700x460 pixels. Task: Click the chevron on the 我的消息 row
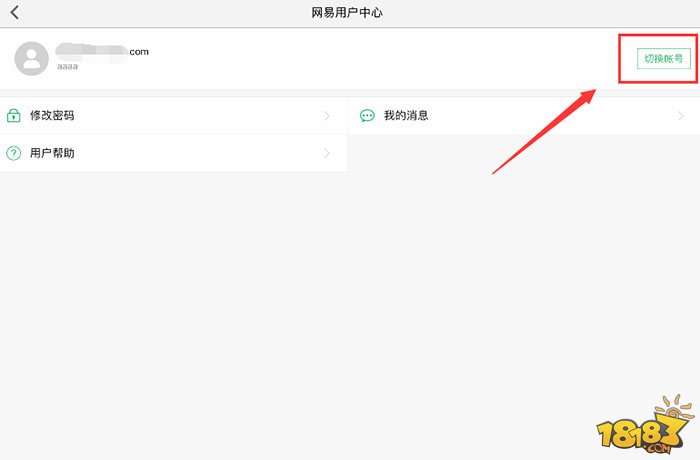(x=681, y=116)
